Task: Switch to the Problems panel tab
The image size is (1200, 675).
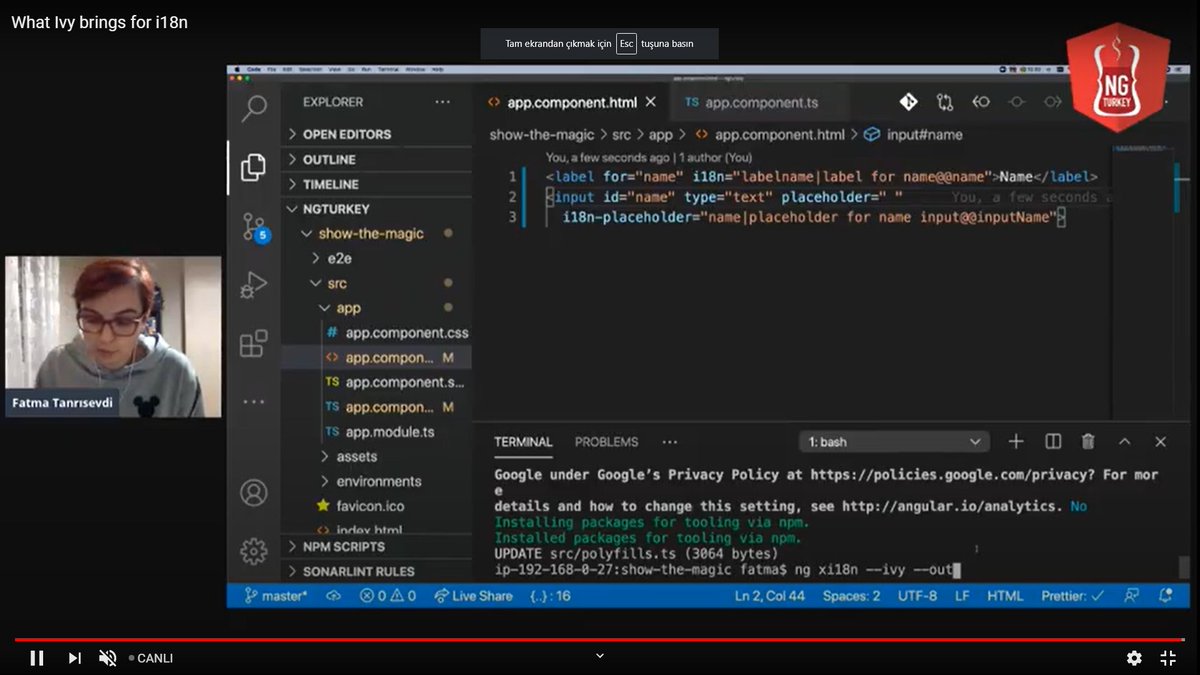Action: 606,442
